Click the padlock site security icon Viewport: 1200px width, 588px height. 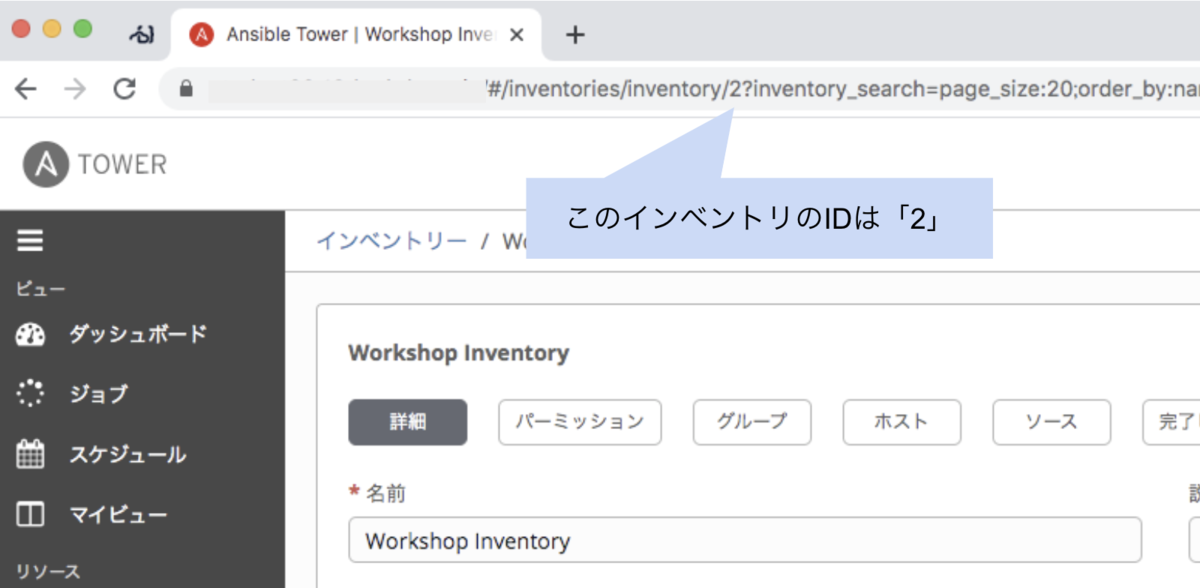185,89
